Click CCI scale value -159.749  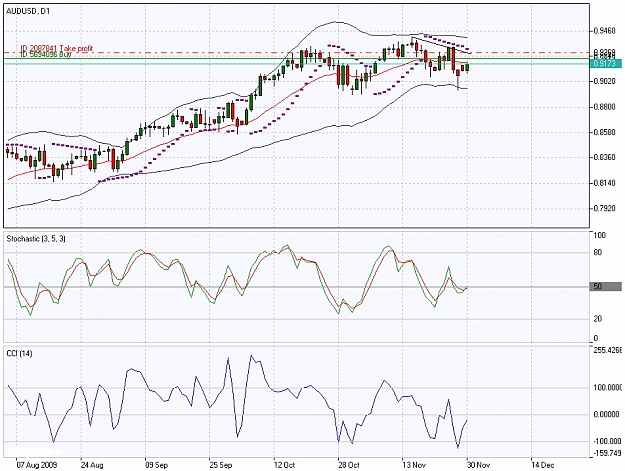607,453
